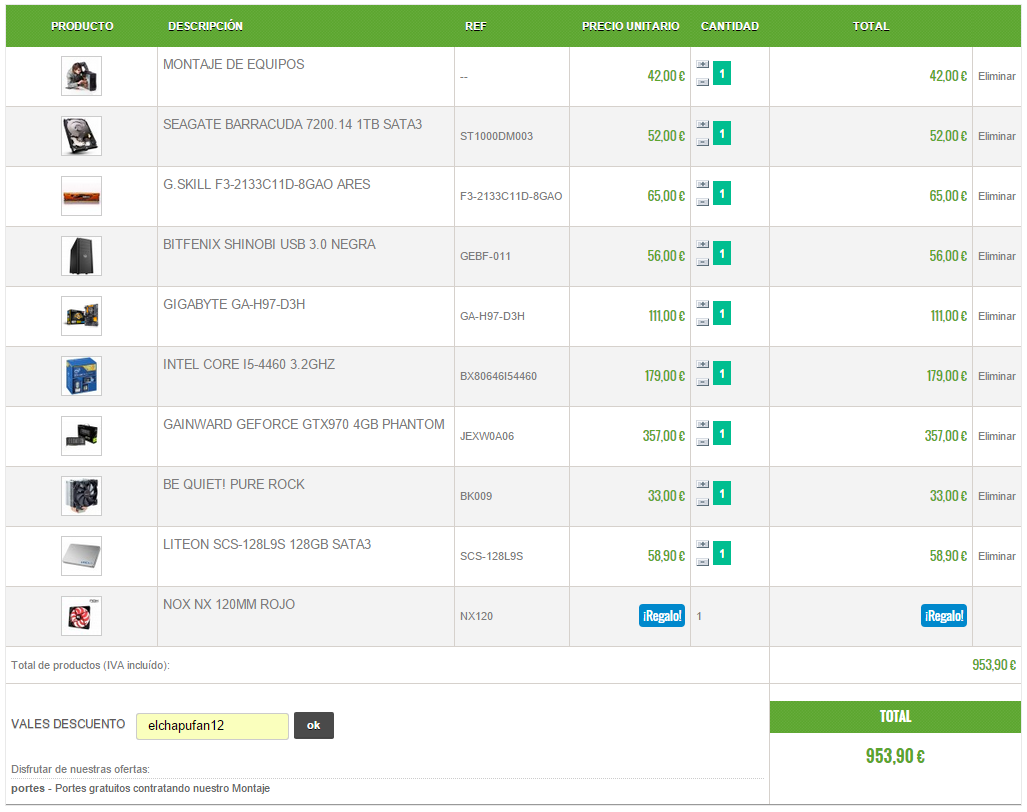1027x812 pixels.
Task: Open the G.Skill Ares RAM thumbnail
Action: 81,196
